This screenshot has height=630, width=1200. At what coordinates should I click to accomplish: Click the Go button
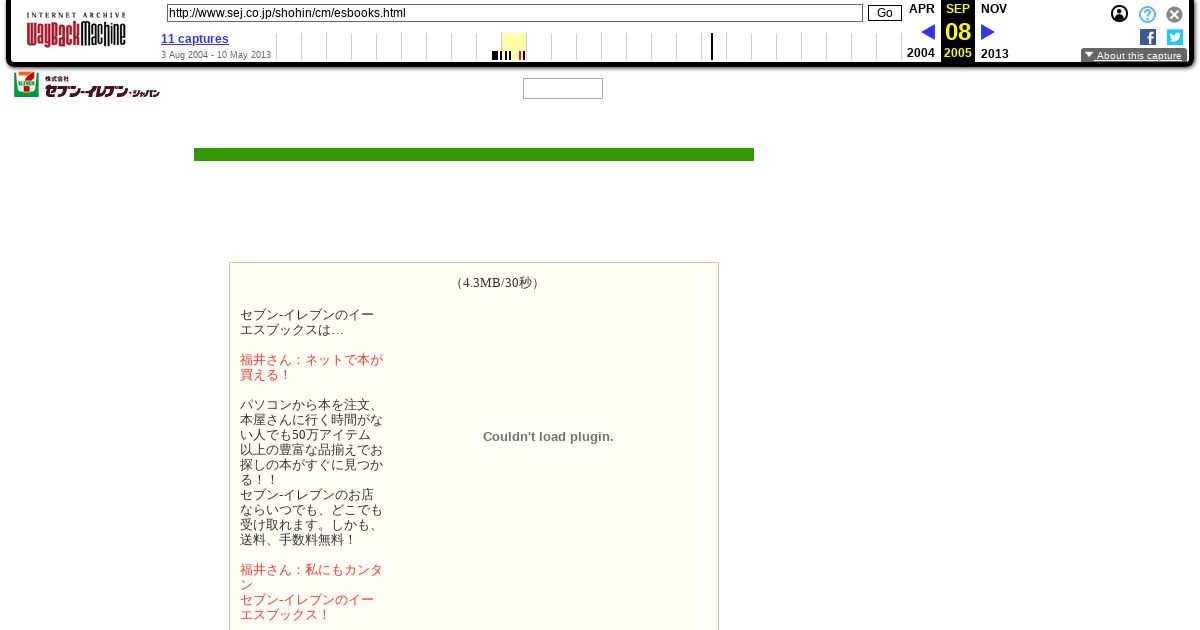885,13
